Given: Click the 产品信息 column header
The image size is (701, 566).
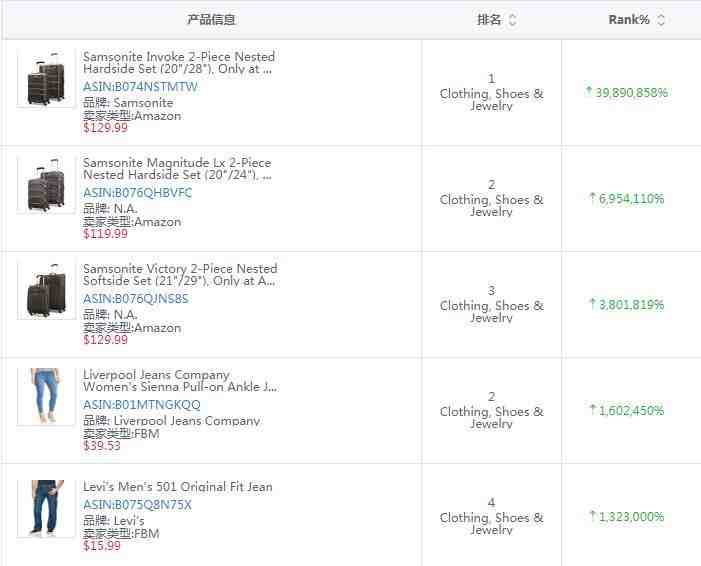Looking at the screenshot, I should [x=211, y=20].
